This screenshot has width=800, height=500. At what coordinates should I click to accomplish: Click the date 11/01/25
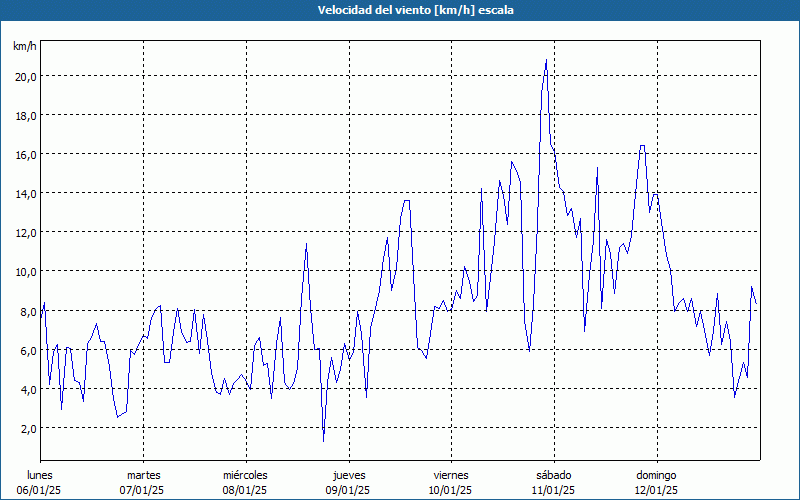(x=553, y=490)
